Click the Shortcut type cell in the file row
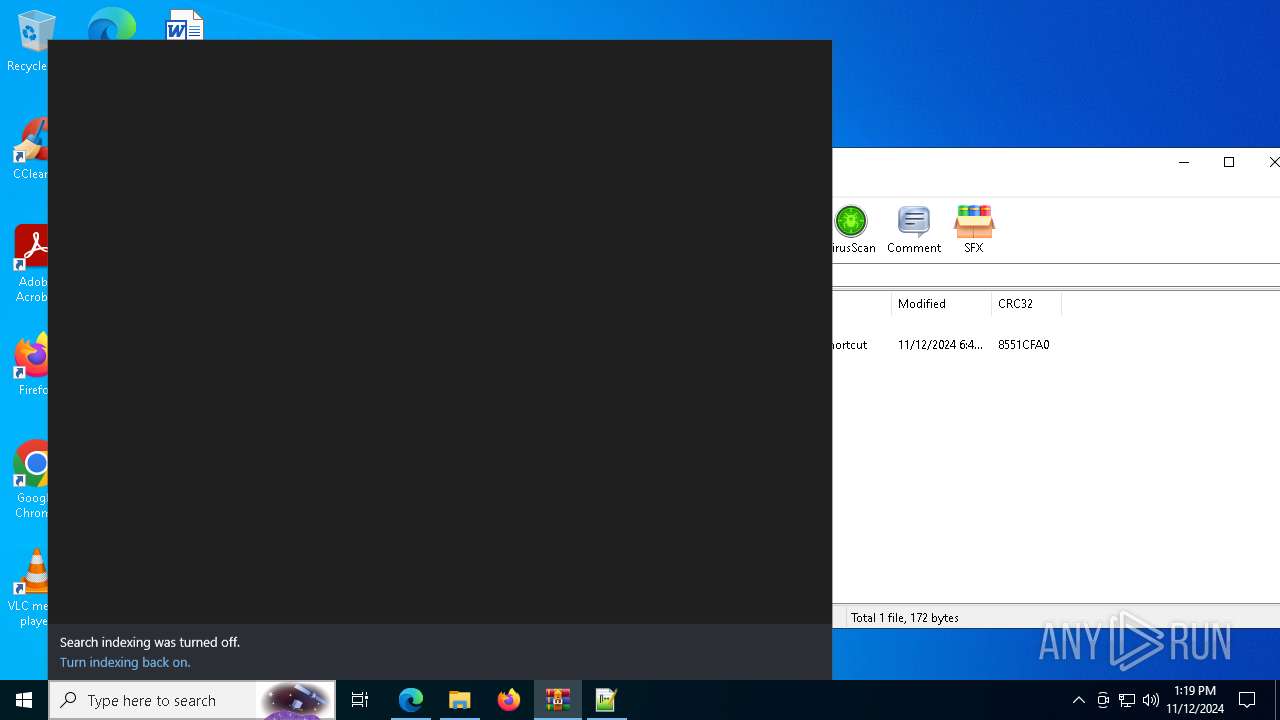The width and height of the screenshot is (1280, 720). click(x=850, y=345)
